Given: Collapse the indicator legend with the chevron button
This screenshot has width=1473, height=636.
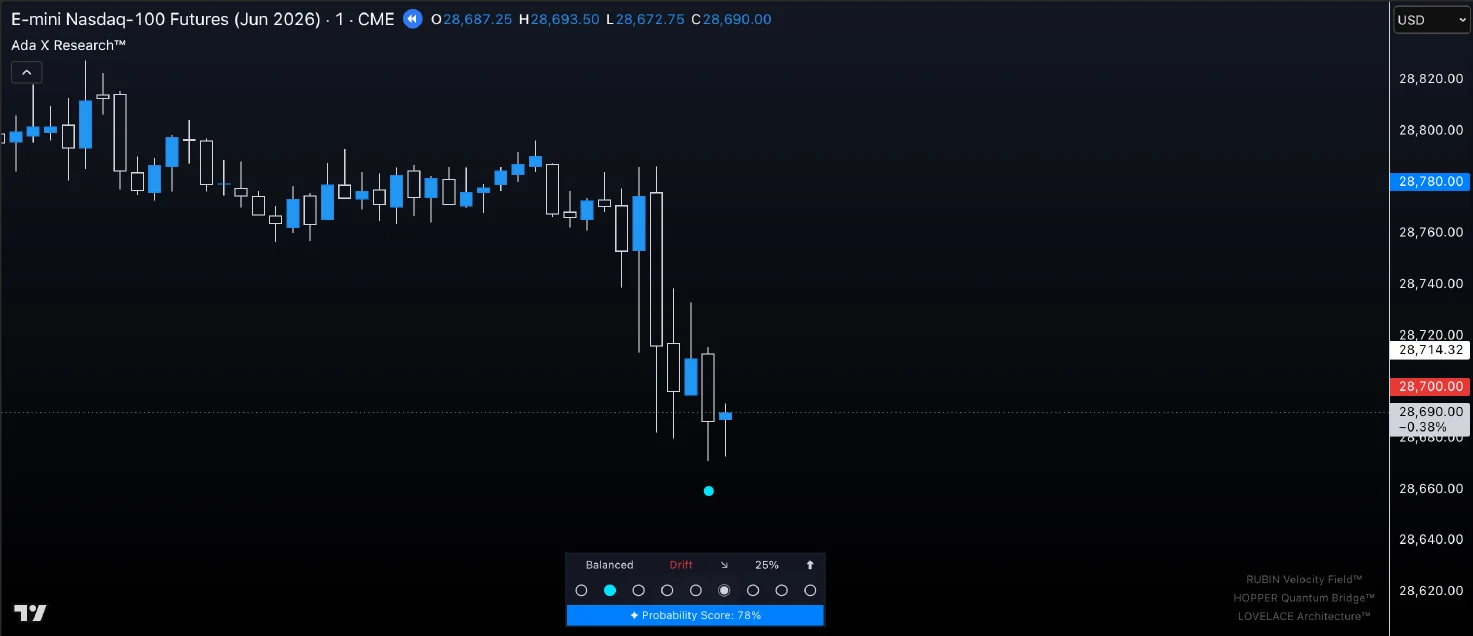Looking at the screenshot, I should pos(26,71).
